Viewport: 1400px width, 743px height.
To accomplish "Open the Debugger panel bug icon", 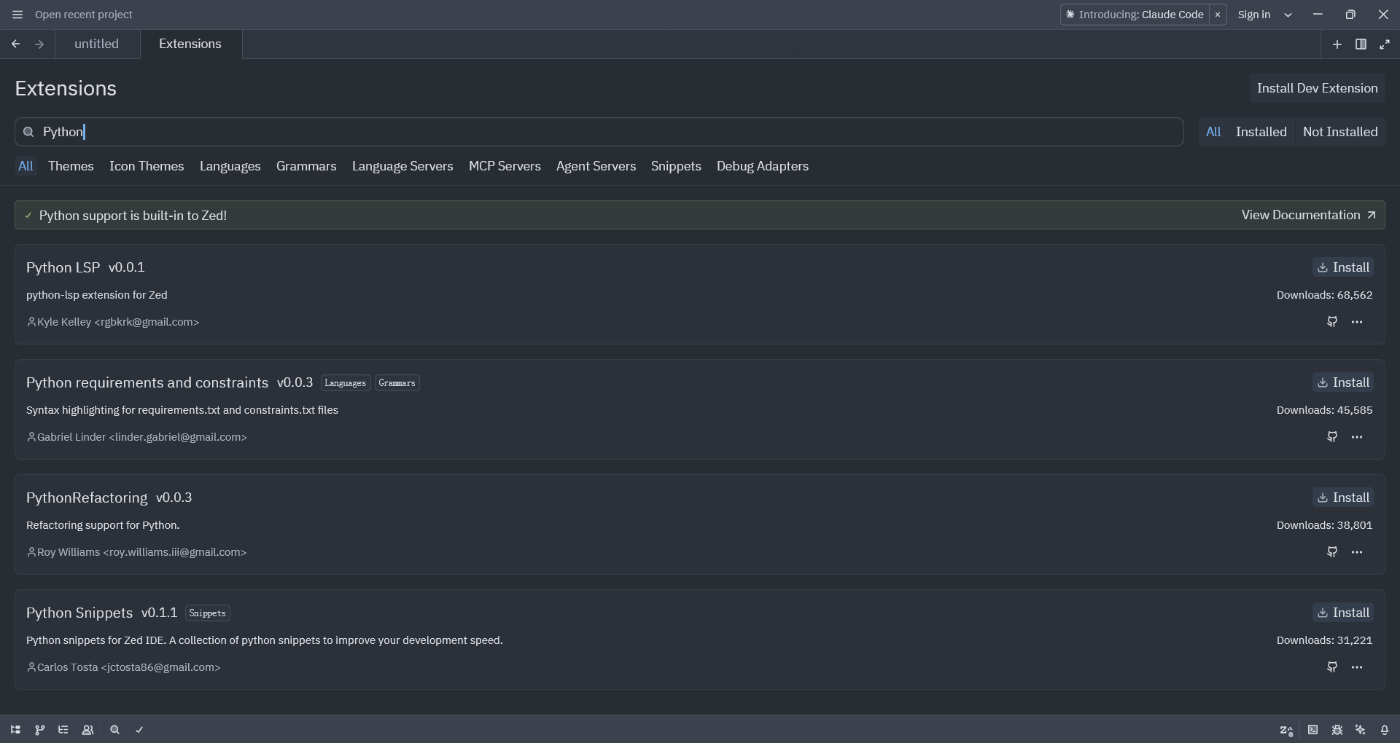I will (x=1337, y=730).
